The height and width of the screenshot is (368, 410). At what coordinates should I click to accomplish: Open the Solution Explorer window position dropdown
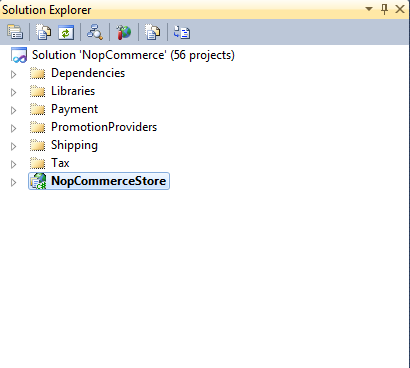tap(369, 9)
